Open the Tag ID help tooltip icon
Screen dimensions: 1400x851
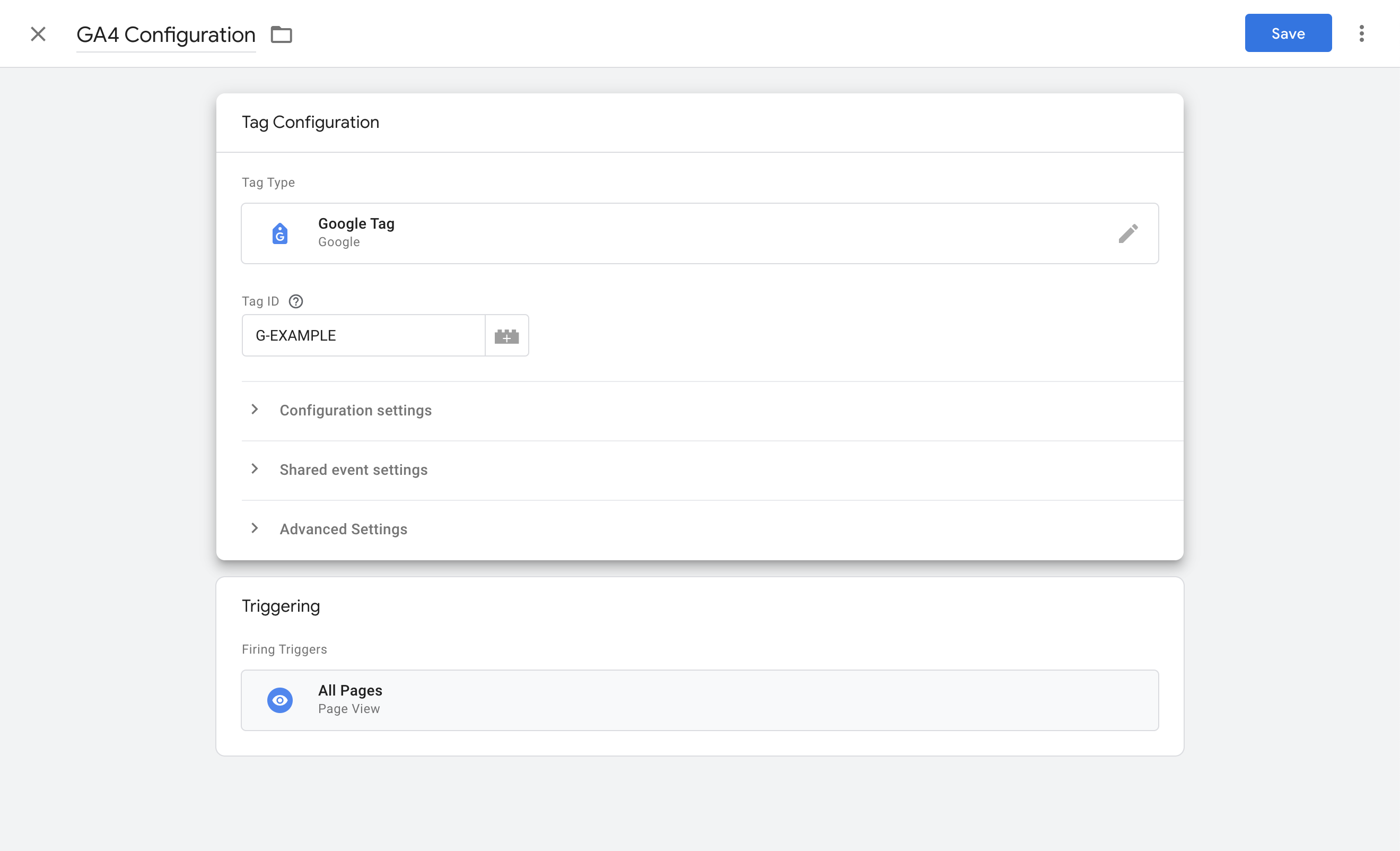tap(296, 301)
